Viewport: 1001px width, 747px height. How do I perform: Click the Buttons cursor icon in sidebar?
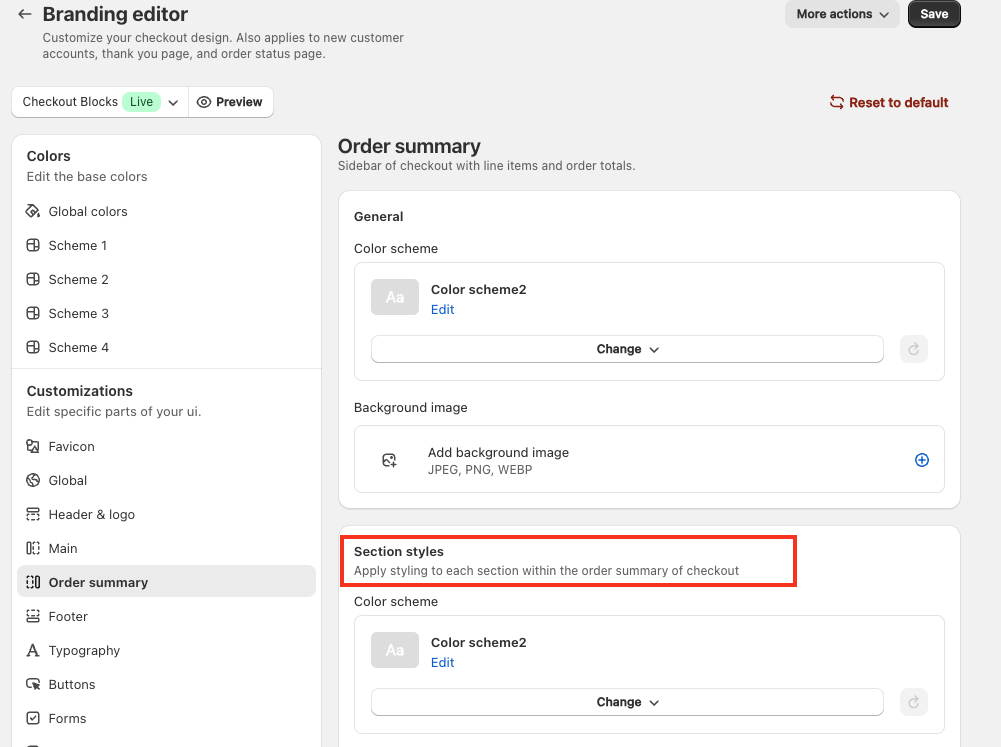[33, 684]
